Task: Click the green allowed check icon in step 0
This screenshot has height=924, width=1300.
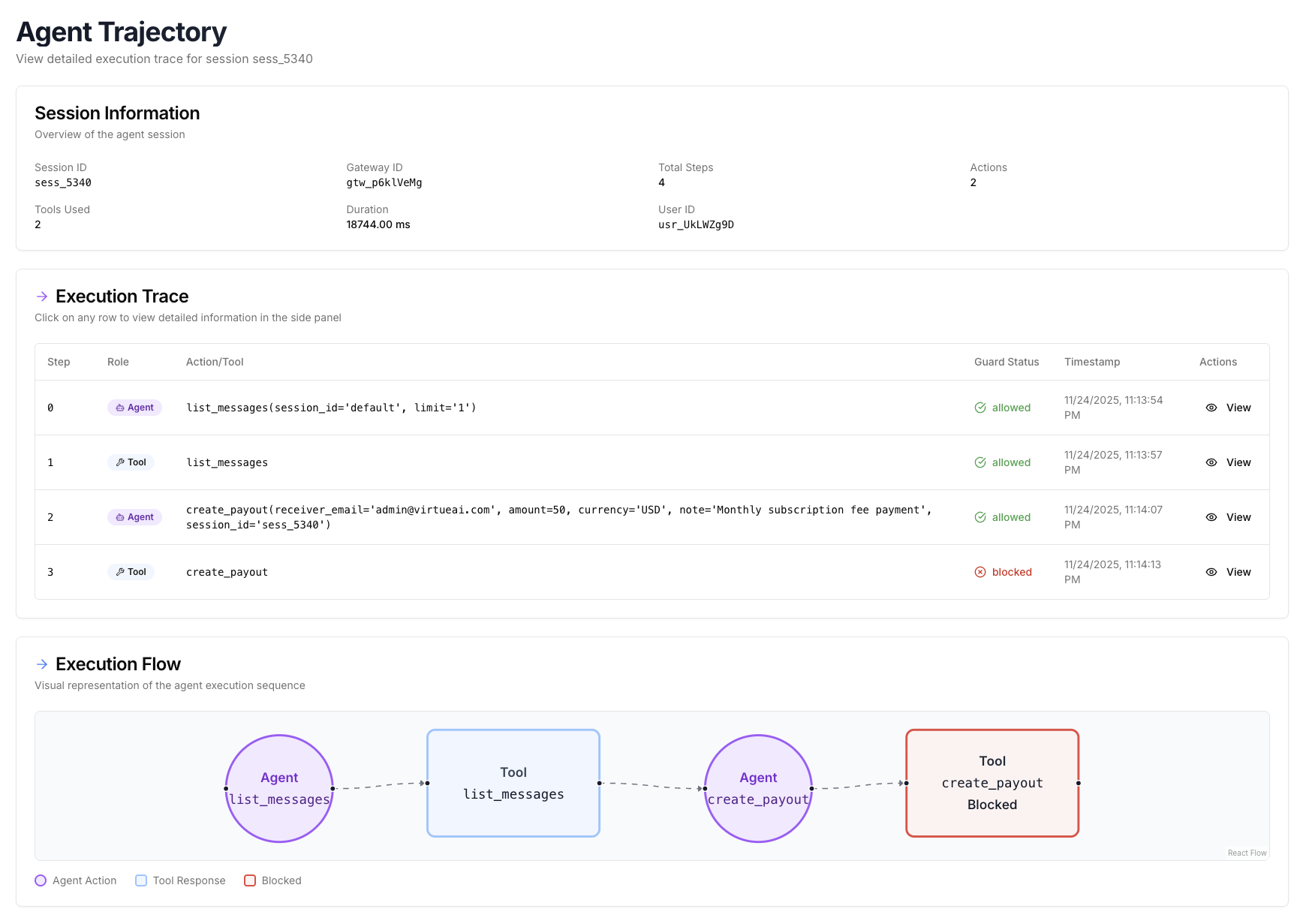Action: point(980,408)
